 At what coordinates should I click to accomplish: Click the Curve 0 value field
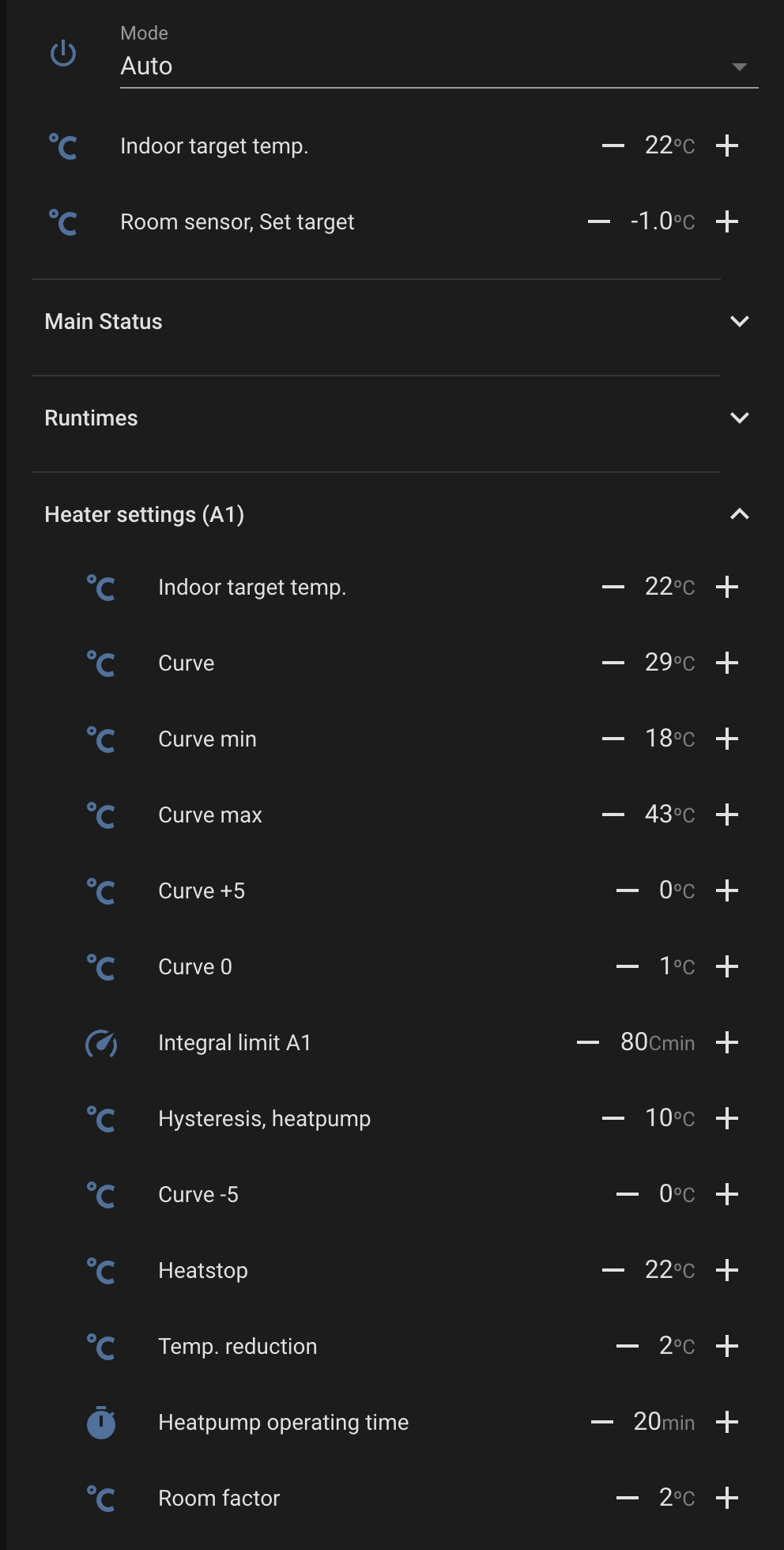coord(665,966)
